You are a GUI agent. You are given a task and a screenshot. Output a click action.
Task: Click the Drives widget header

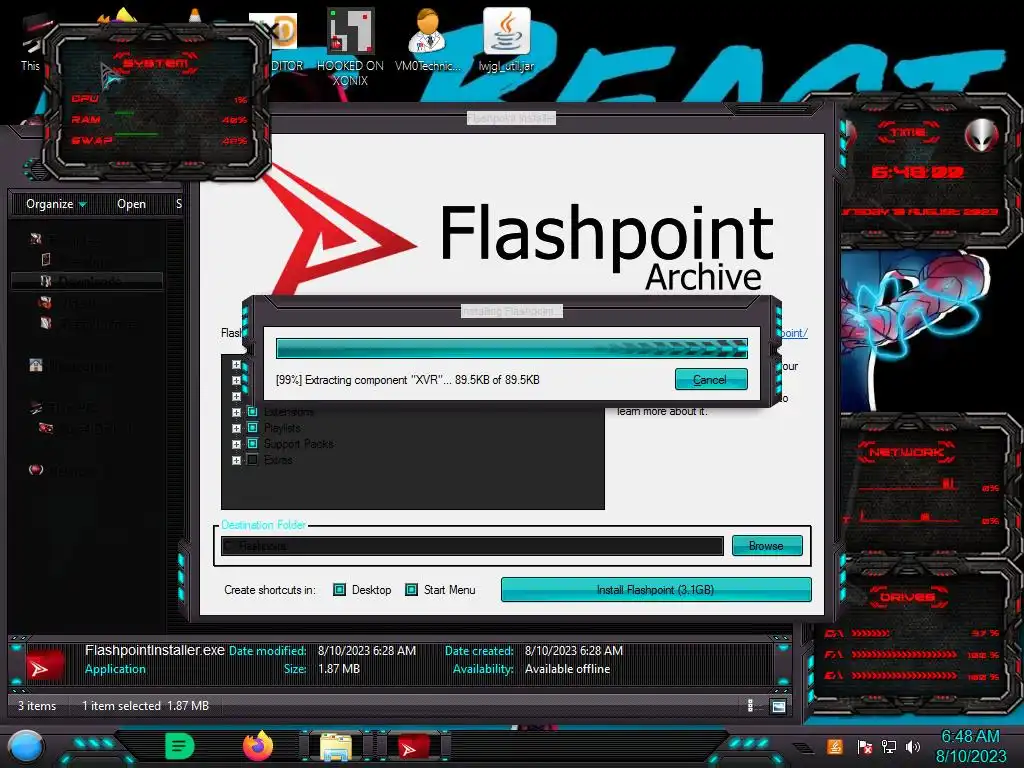(x=906, y=597)
